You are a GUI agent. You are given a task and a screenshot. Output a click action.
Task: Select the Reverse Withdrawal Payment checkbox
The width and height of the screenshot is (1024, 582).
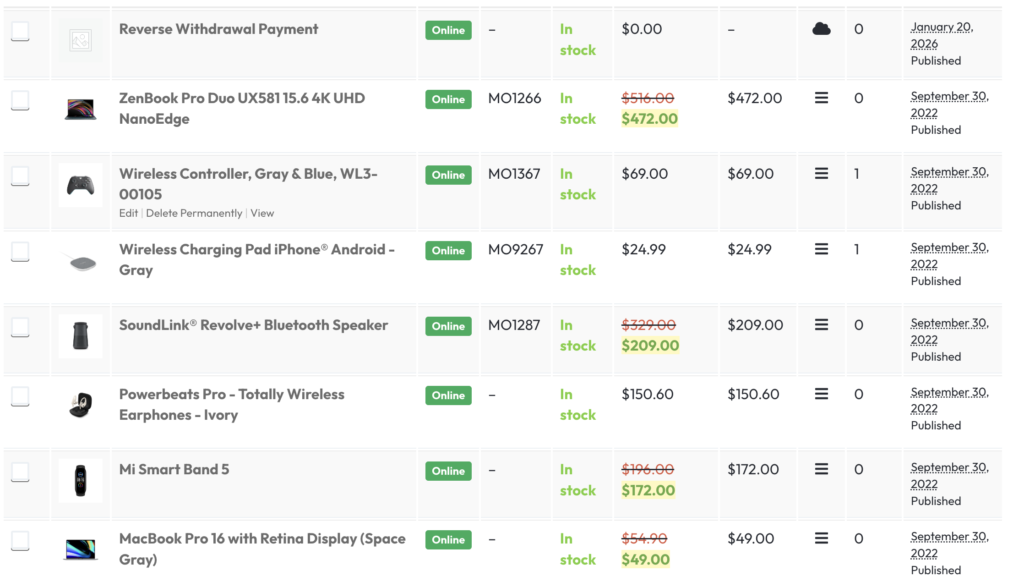20,32
